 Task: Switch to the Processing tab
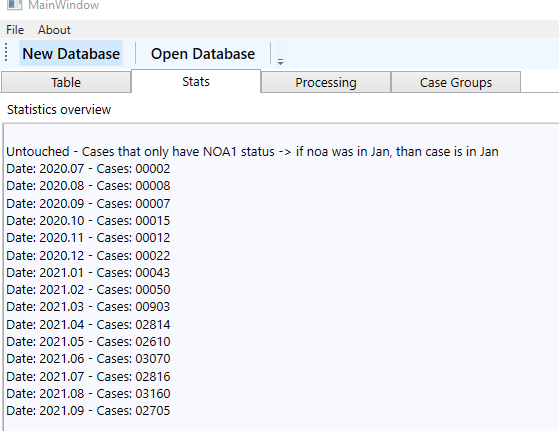pos(326,82)
